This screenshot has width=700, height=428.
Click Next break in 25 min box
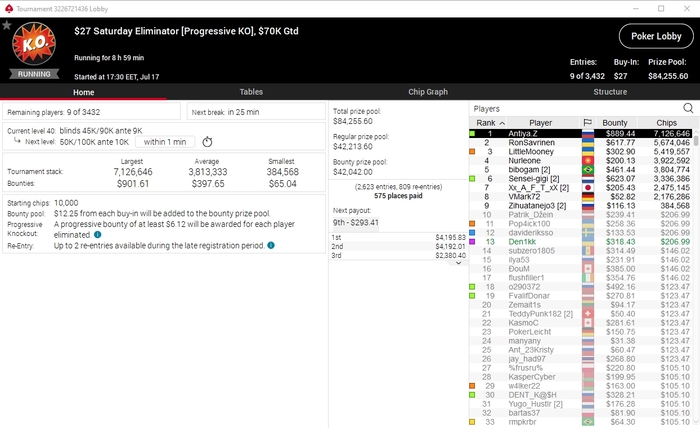pyautogui.click(x=256, y=112)
